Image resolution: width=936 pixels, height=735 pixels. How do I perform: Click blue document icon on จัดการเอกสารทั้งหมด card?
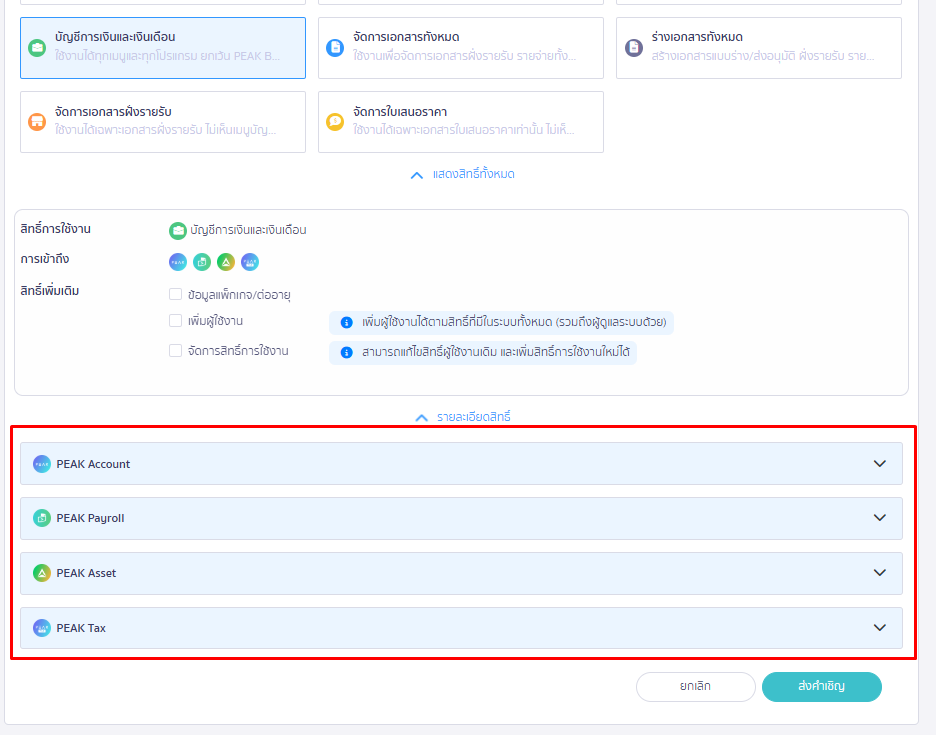[x=335, y=47]
